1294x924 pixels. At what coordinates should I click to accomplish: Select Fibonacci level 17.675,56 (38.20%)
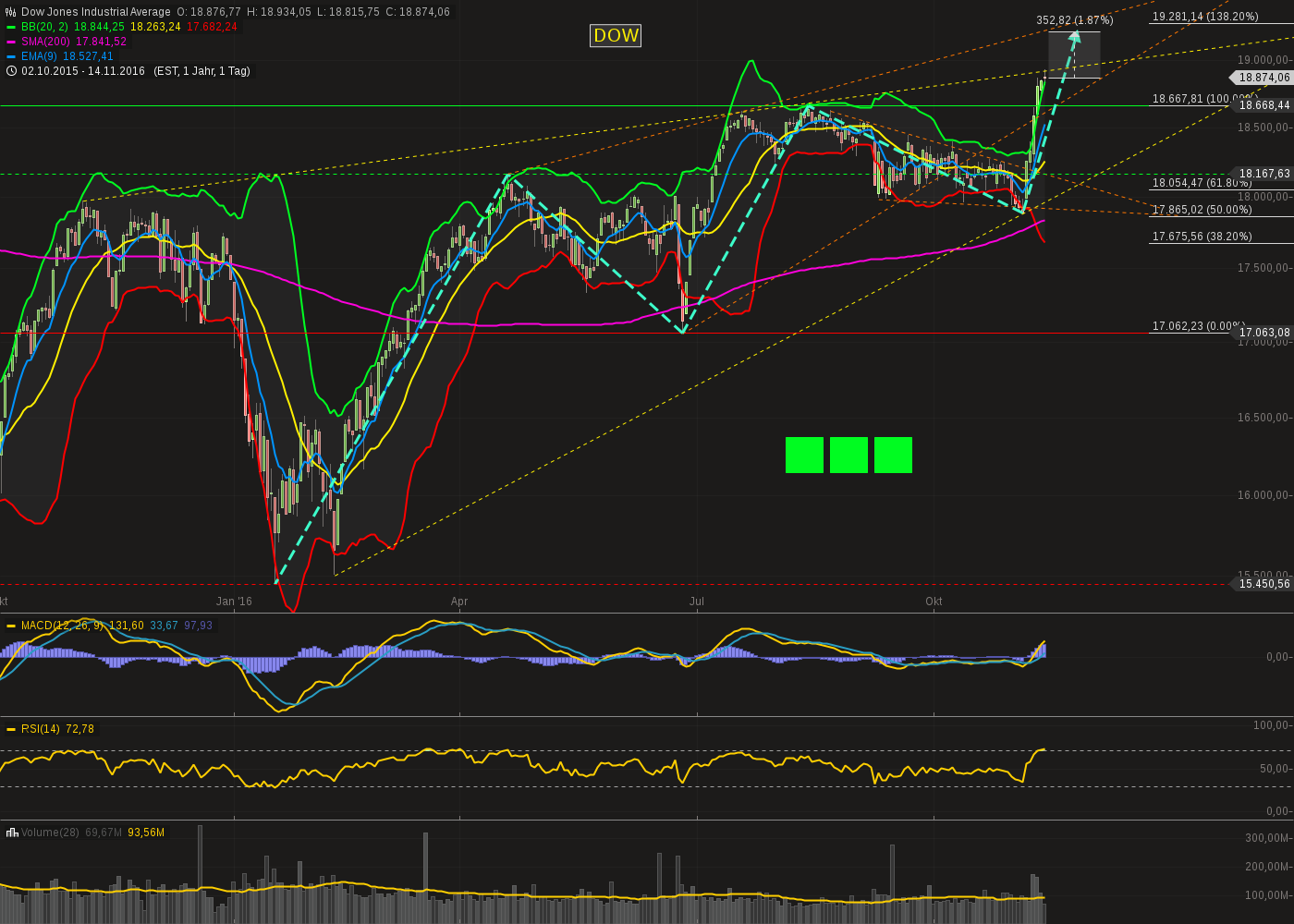coord(1202,237)
